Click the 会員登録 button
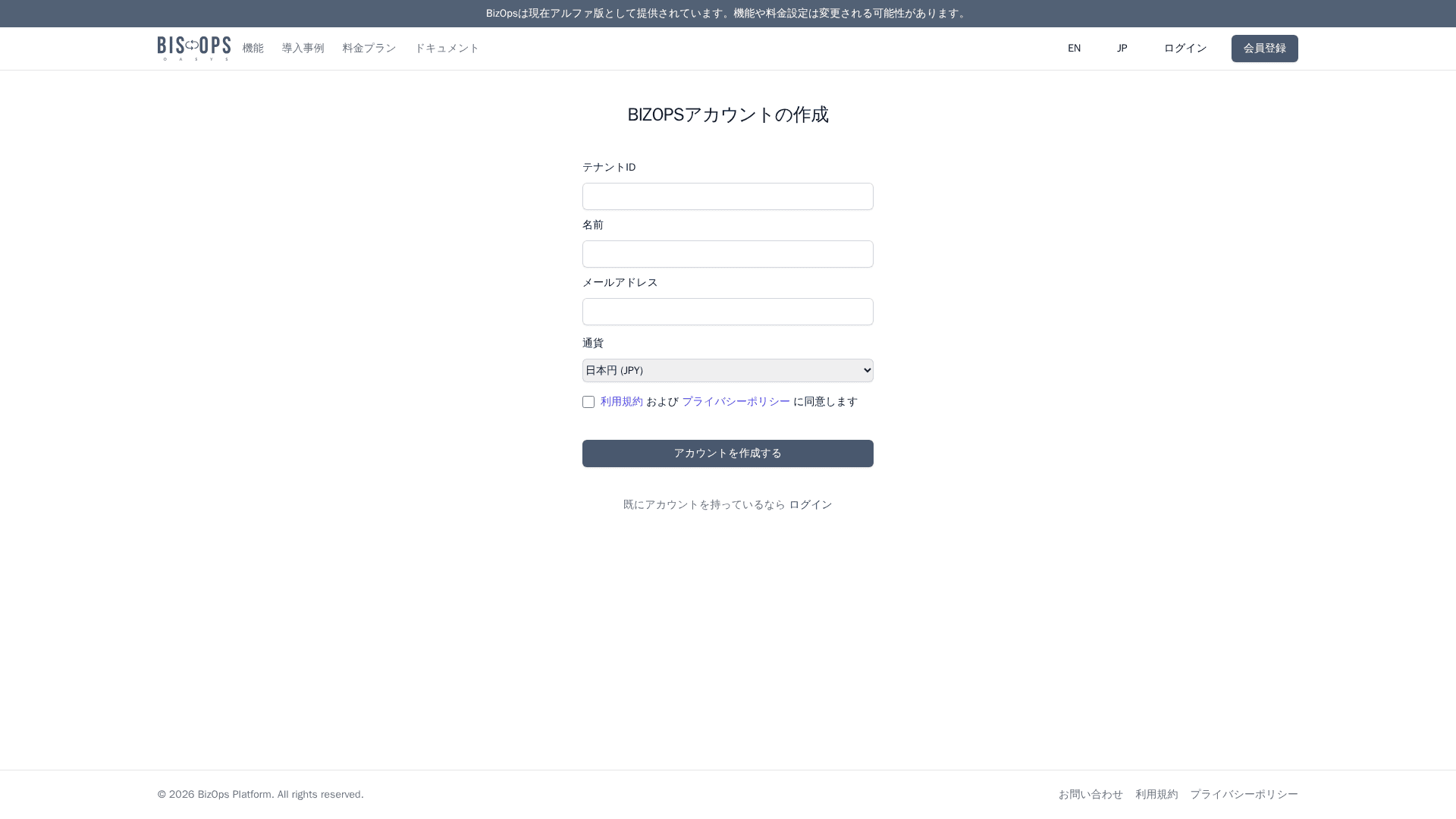Screen dimensions: 1456x819 click(1265, 49)
